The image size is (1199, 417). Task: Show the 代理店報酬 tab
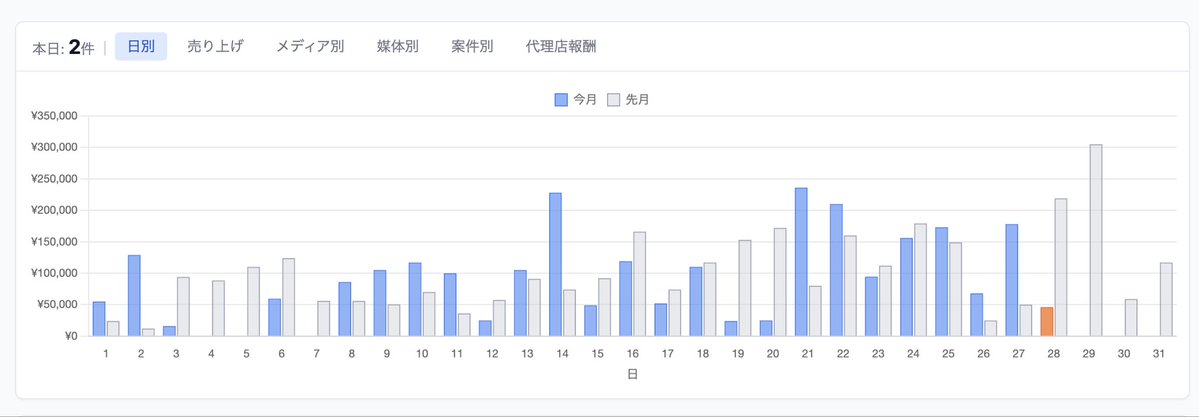pos(561,47)
